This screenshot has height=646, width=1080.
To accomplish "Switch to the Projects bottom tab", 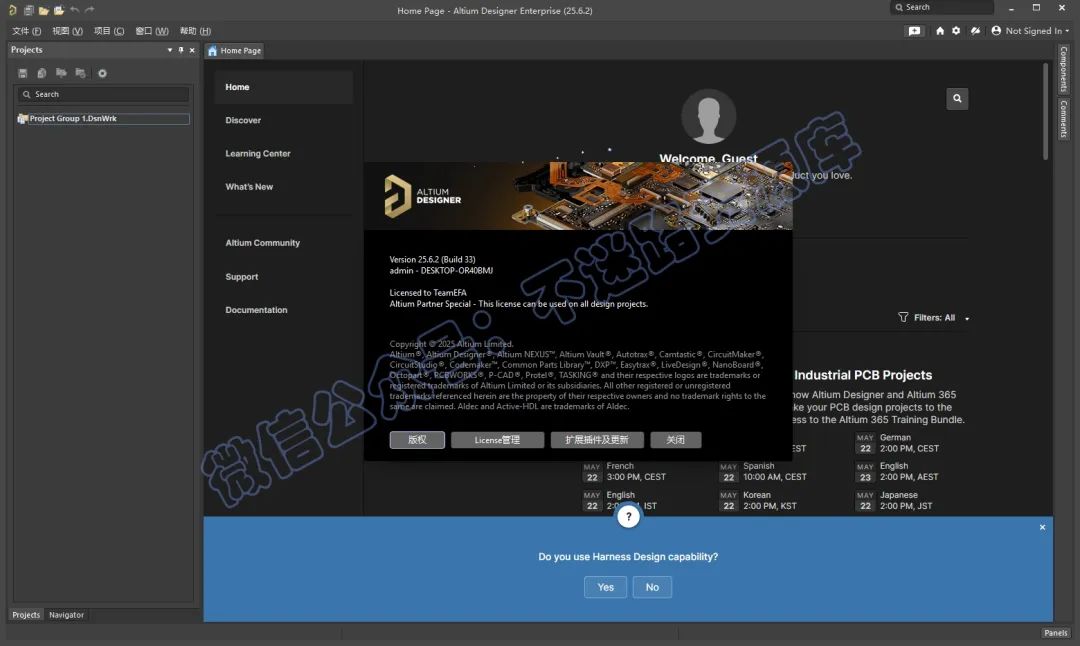I will coord(26,614).
